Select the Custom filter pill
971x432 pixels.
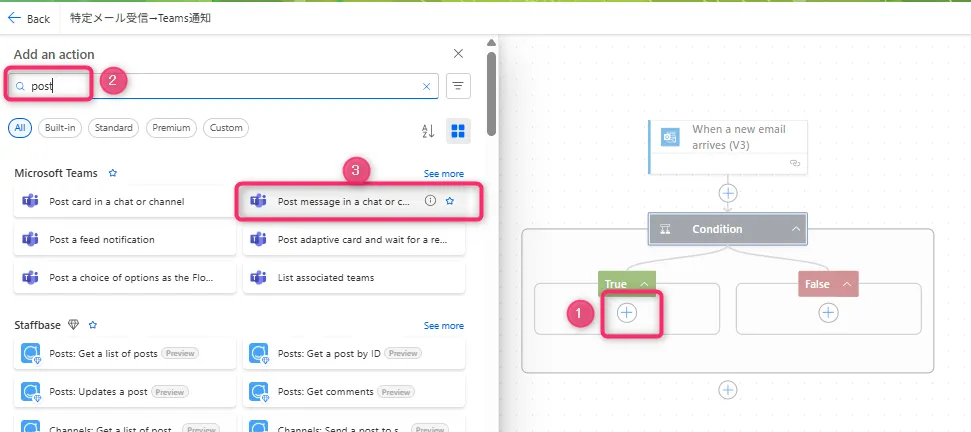[x=226, y=128]
